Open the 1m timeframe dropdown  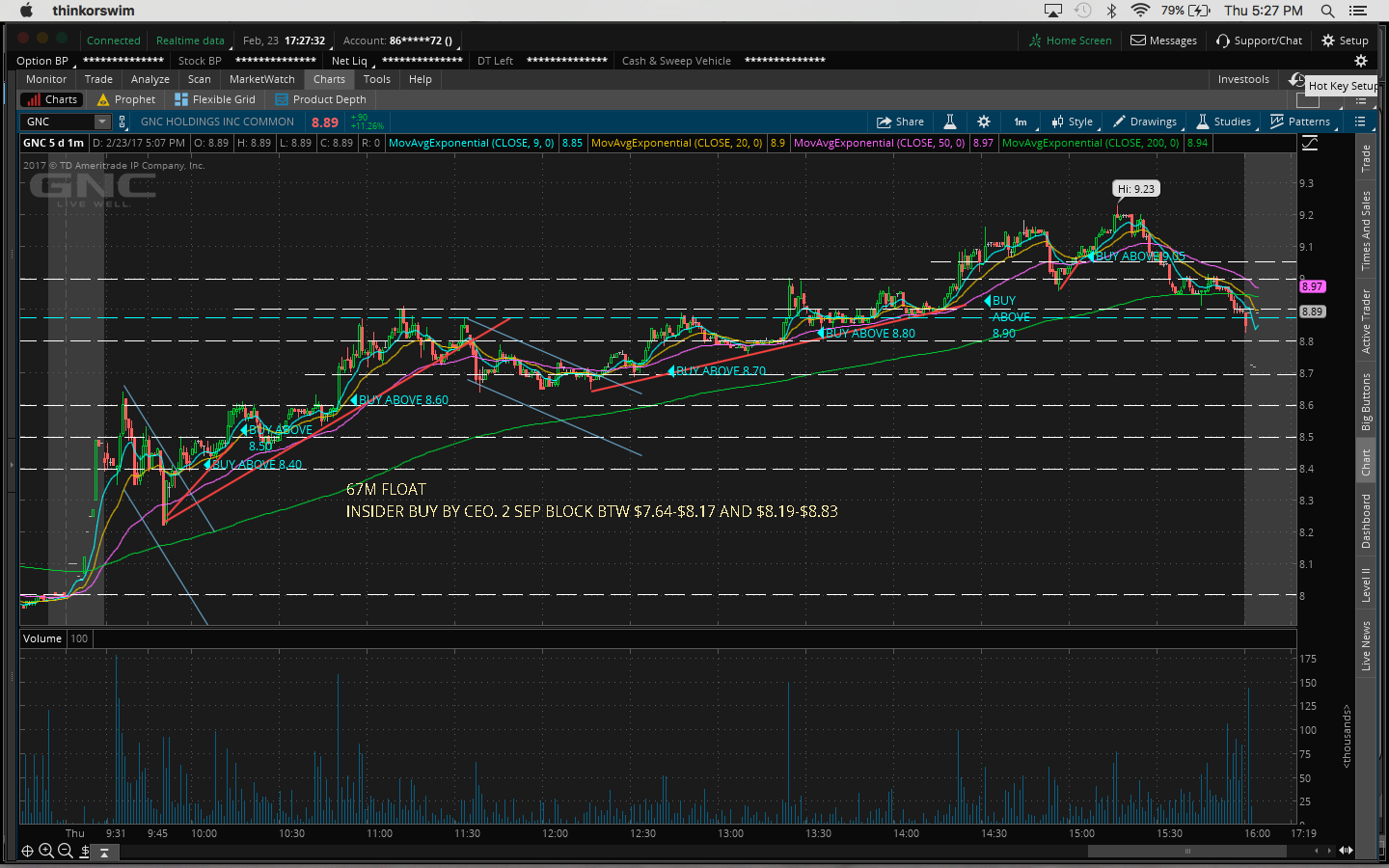coord(1021,122)
